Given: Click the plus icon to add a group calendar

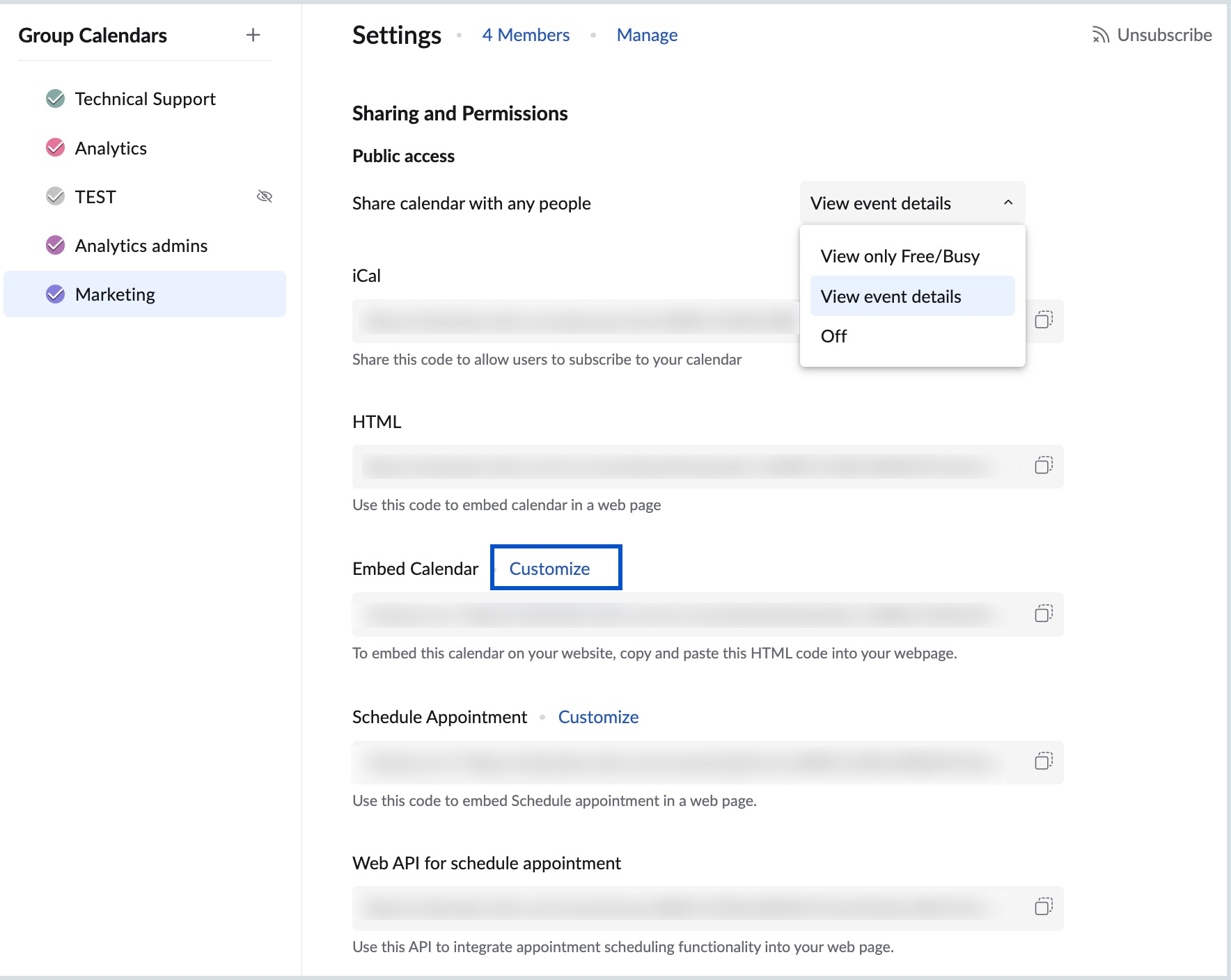Looking at the screenshot, I should coord(253,34).
